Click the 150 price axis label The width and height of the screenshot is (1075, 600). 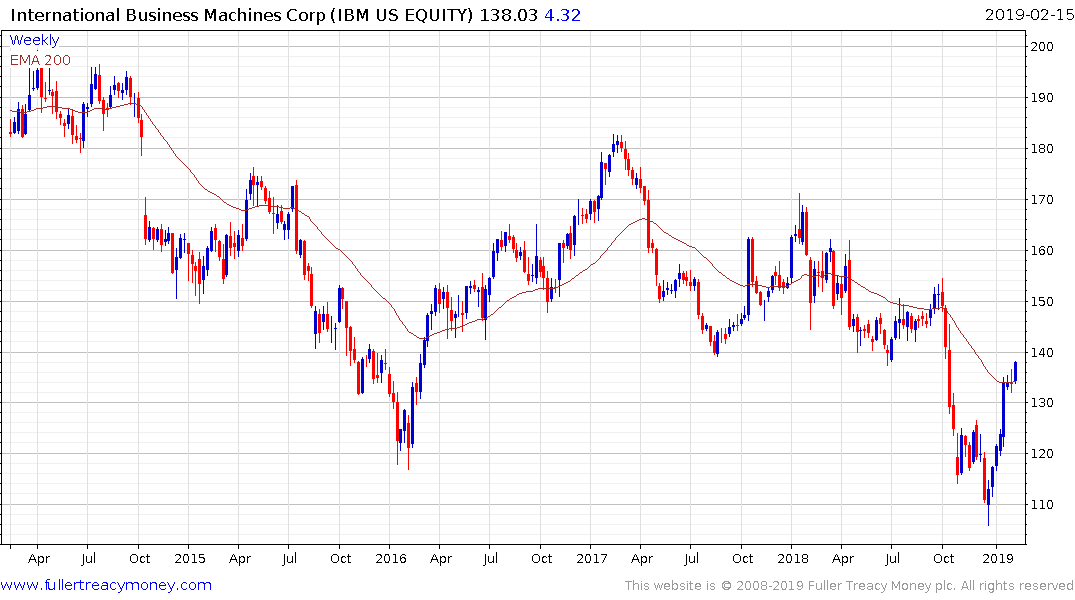pos(1041,301)
